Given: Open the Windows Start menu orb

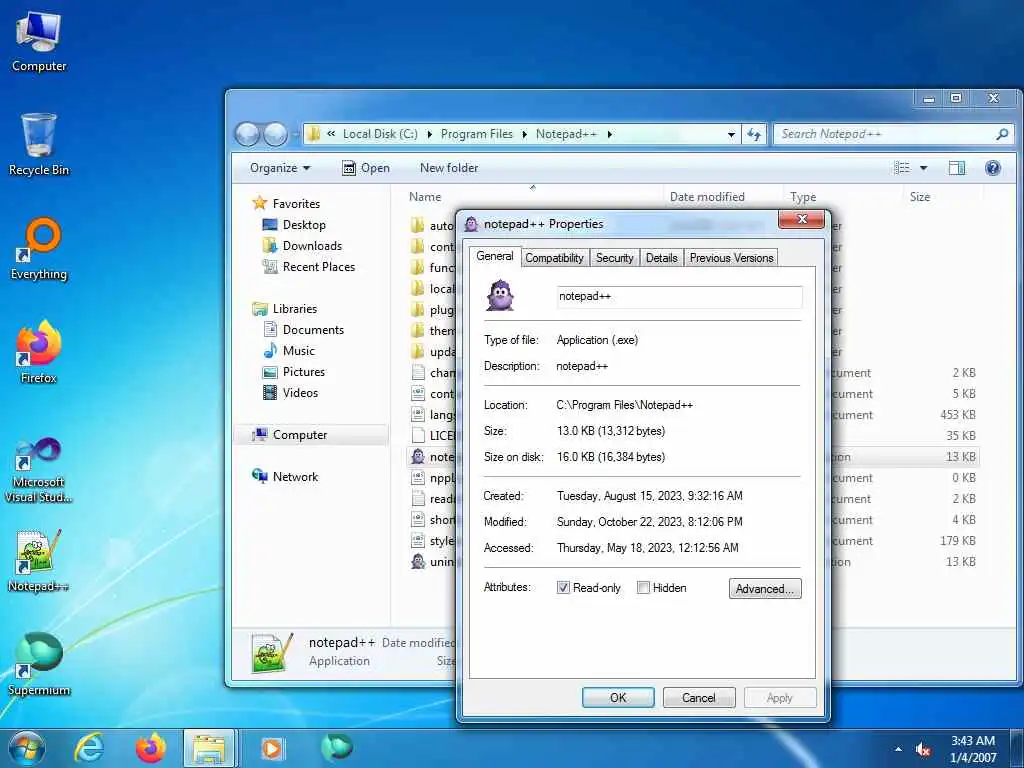Looking at the screenshot, I should tap(26, 748).
